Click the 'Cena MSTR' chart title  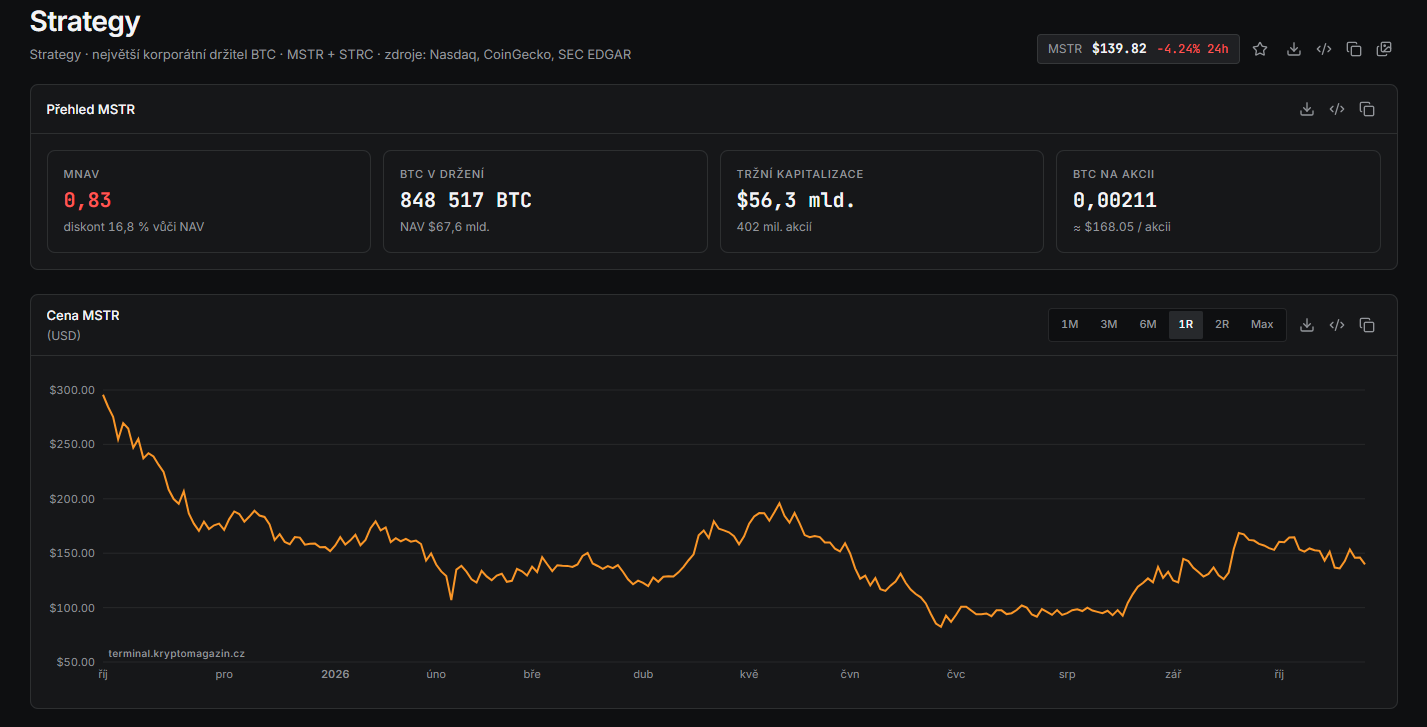(x=83, y=315)
